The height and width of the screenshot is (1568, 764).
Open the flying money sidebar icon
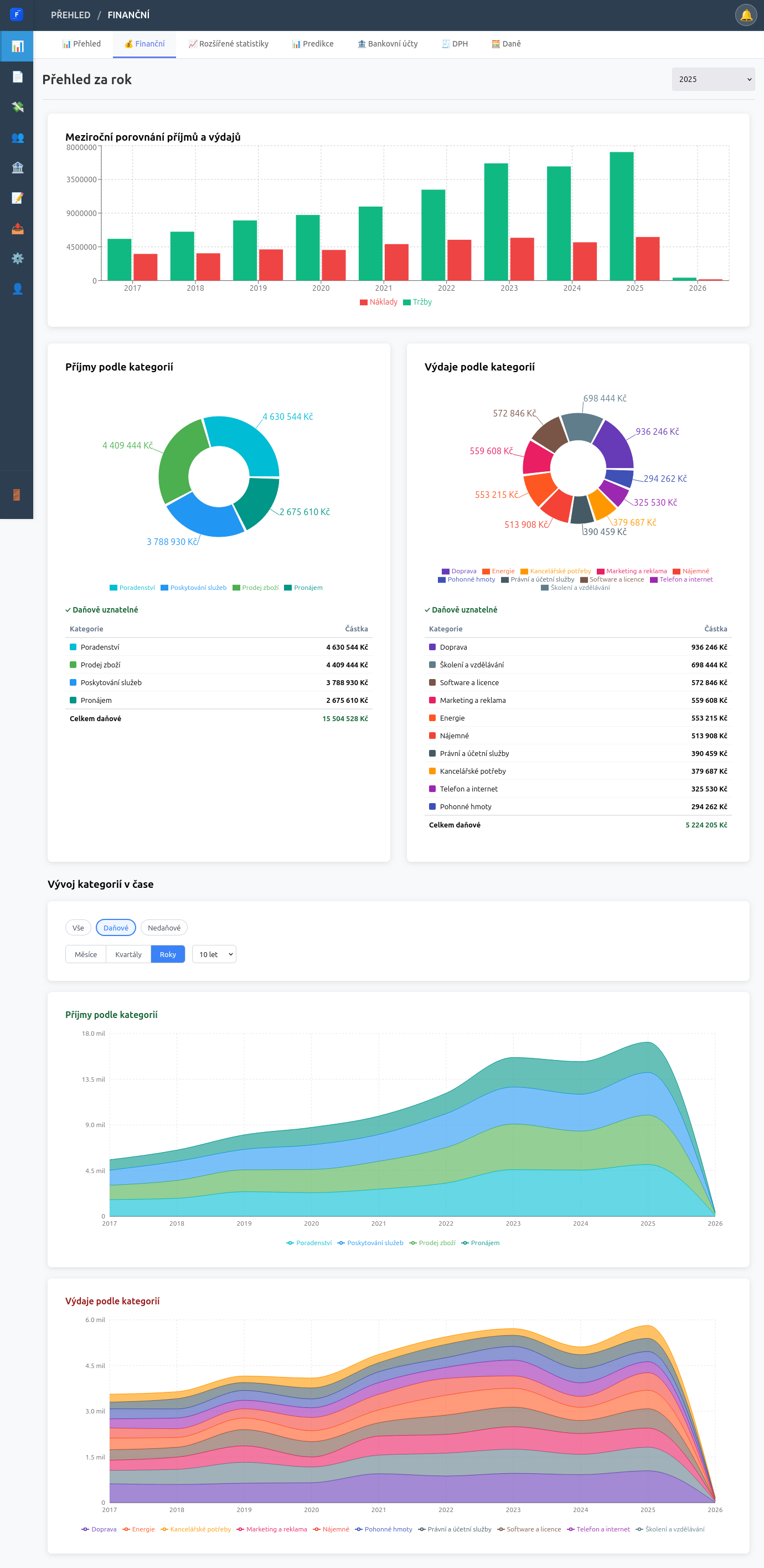pos(17,107)
